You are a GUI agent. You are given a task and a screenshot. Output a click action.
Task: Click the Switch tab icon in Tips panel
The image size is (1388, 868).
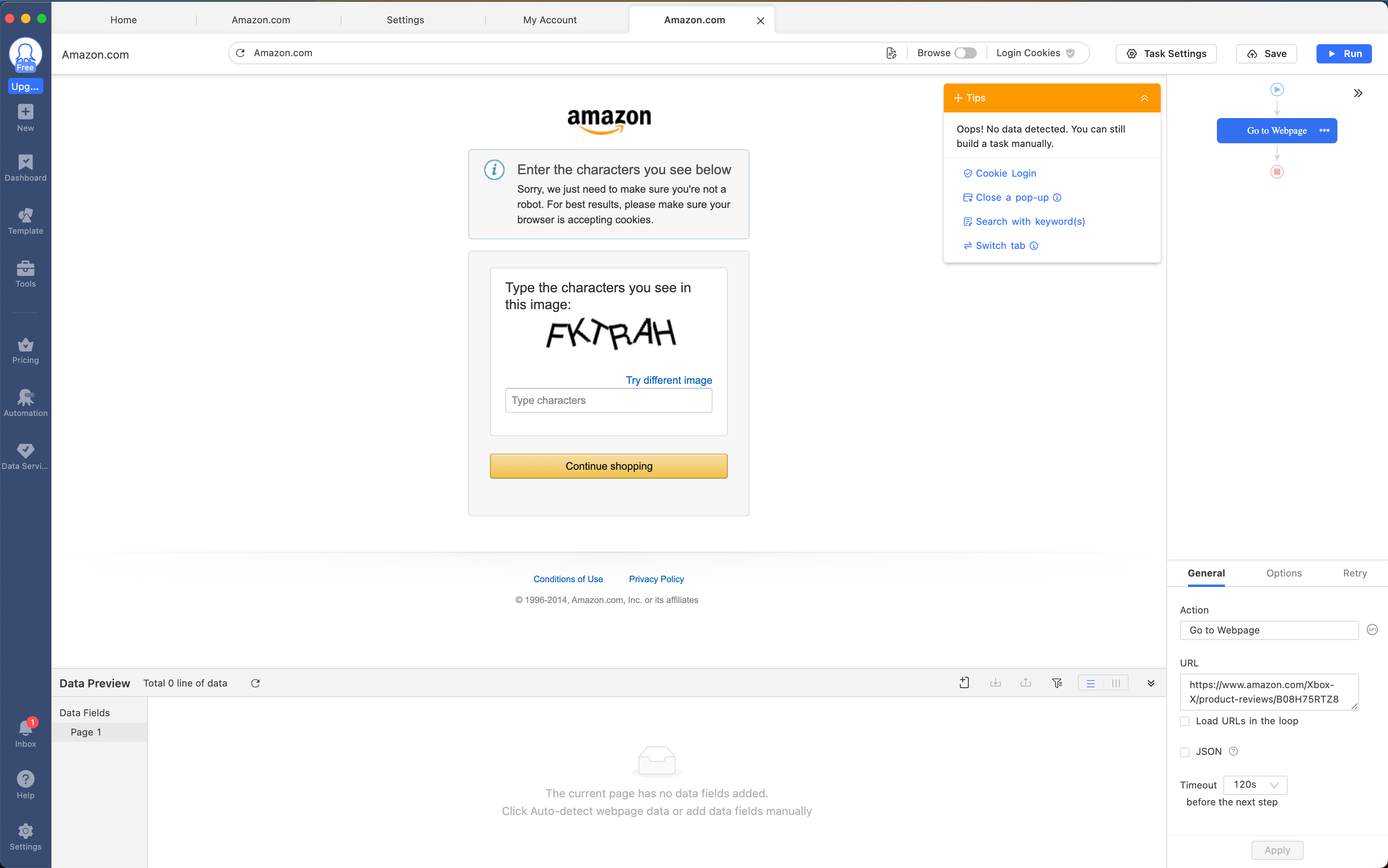(966, 245)
